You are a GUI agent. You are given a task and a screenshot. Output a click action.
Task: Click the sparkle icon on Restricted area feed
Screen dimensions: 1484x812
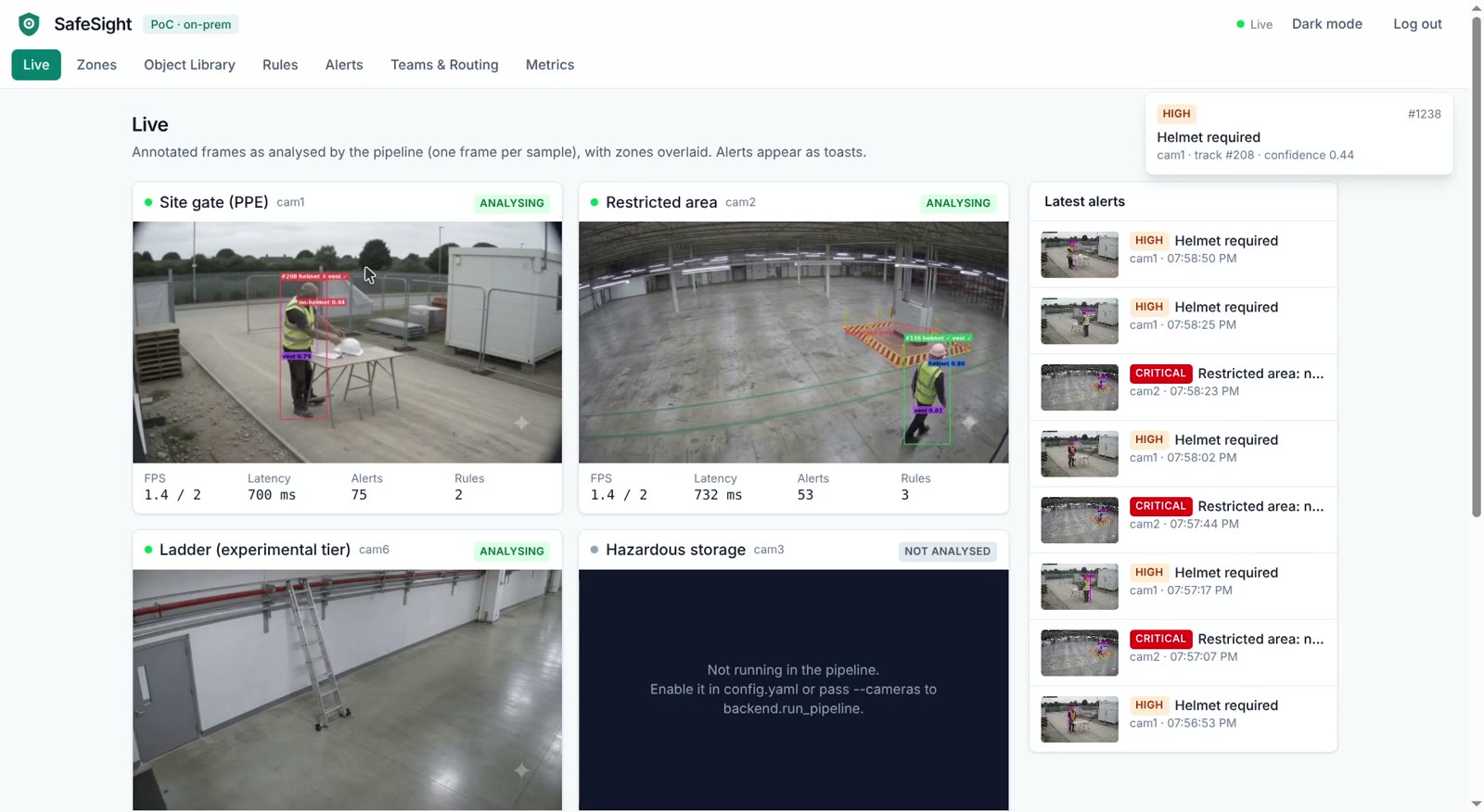click(x=969, y=423)
